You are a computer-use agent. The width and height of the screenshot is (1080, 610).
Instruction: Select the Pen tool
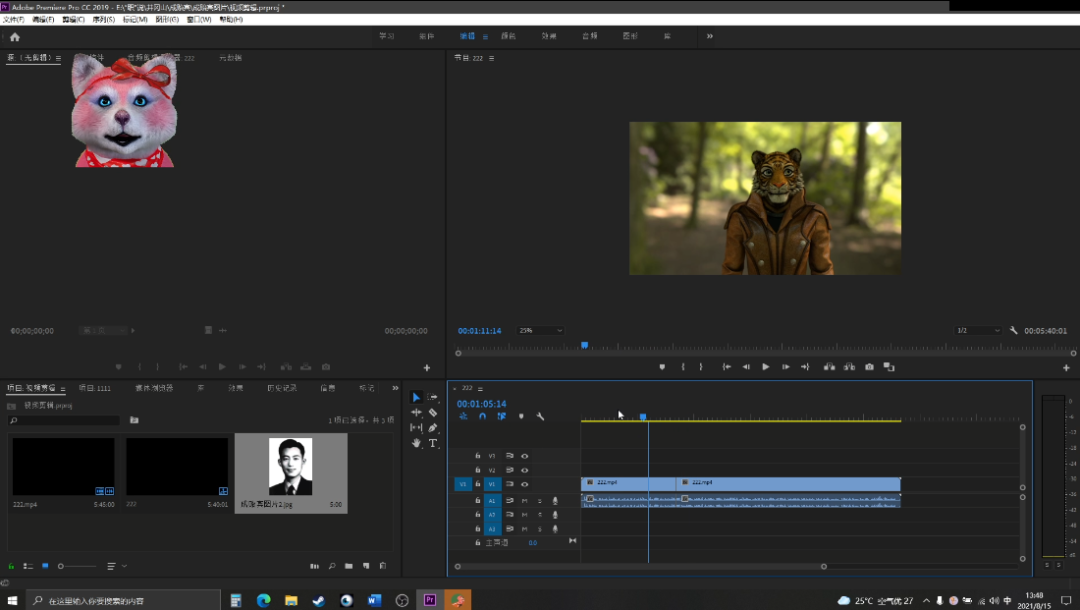pyautogui.click(x=433, y=427)
